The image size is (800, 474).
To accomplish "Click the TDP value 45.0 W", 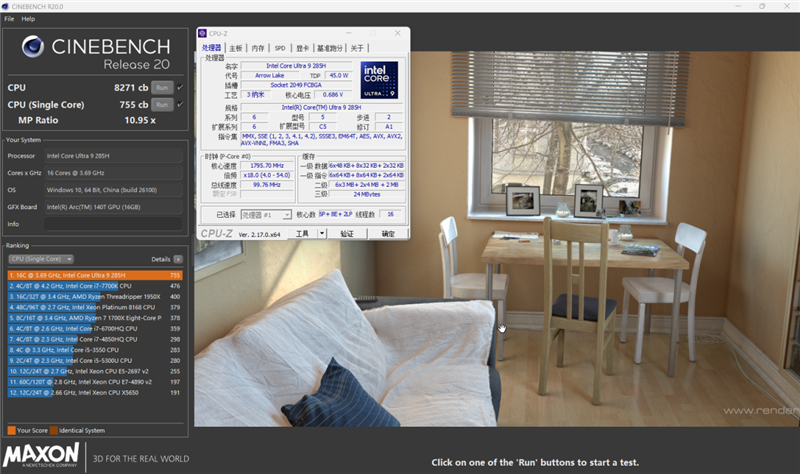I will click(x=339, y=76).
